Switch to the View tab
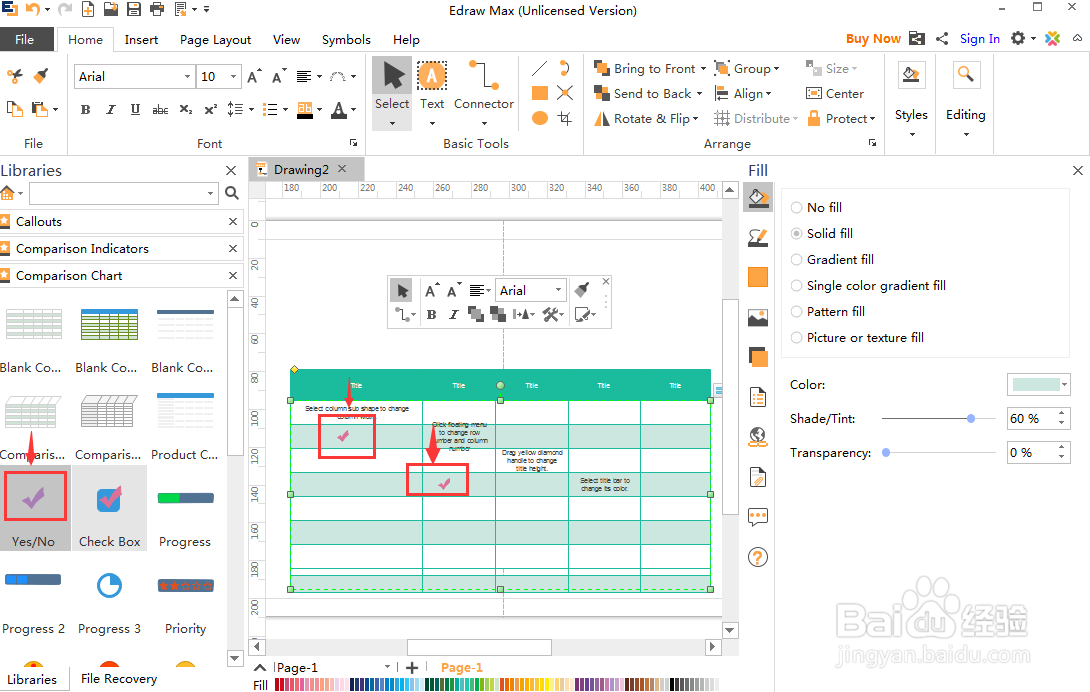1090x692 pixels. (286, 40)
